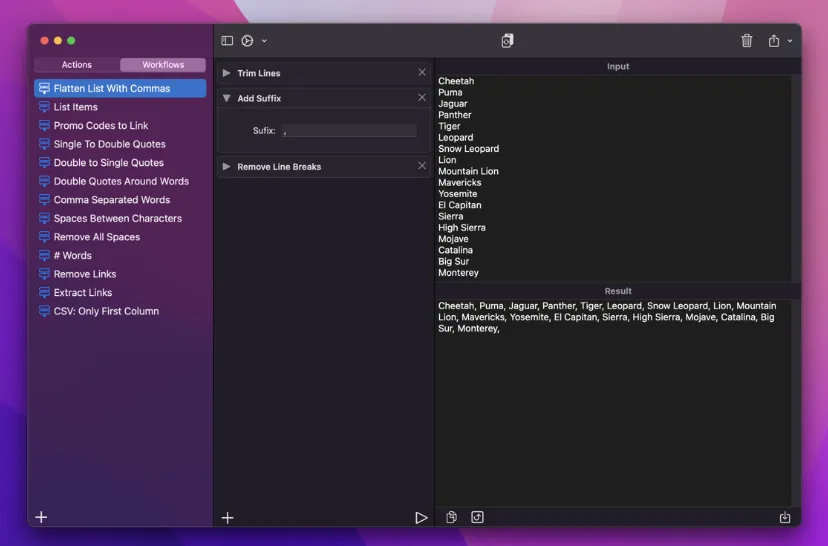This screenshot has height=546, width=828.
Task: Click the export result icon at bottom right
Action: pyautogui.click(x=785, y=517)
